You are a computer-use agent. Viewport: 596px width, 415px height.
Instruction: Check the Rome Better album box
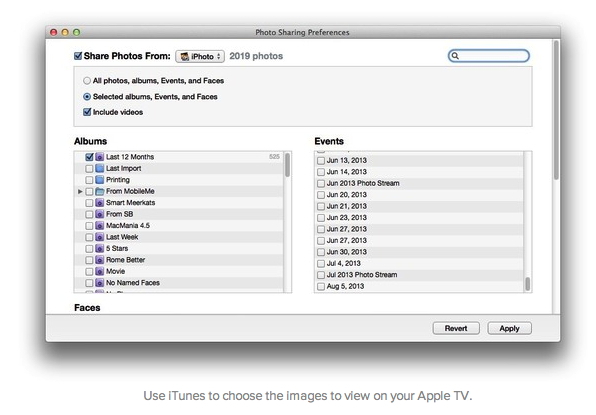click(x=89, y=260)
